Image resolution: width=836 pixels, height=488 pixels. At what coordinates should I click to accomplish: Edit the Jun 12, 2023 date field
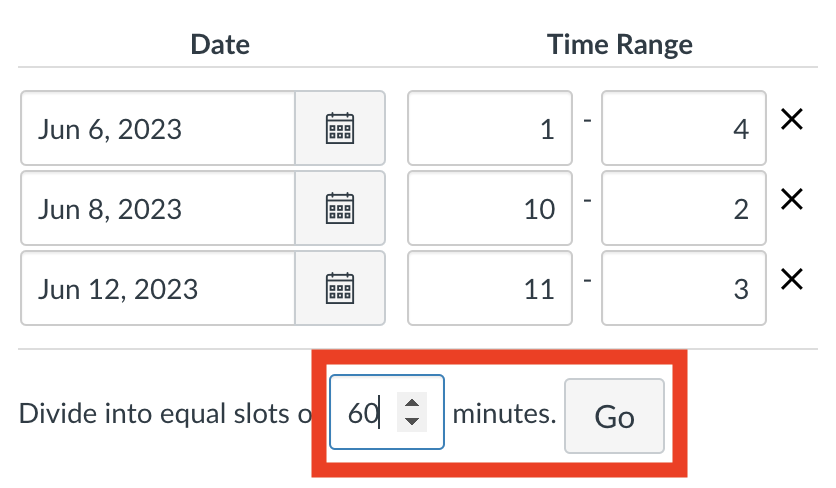(x=158, y=288)
